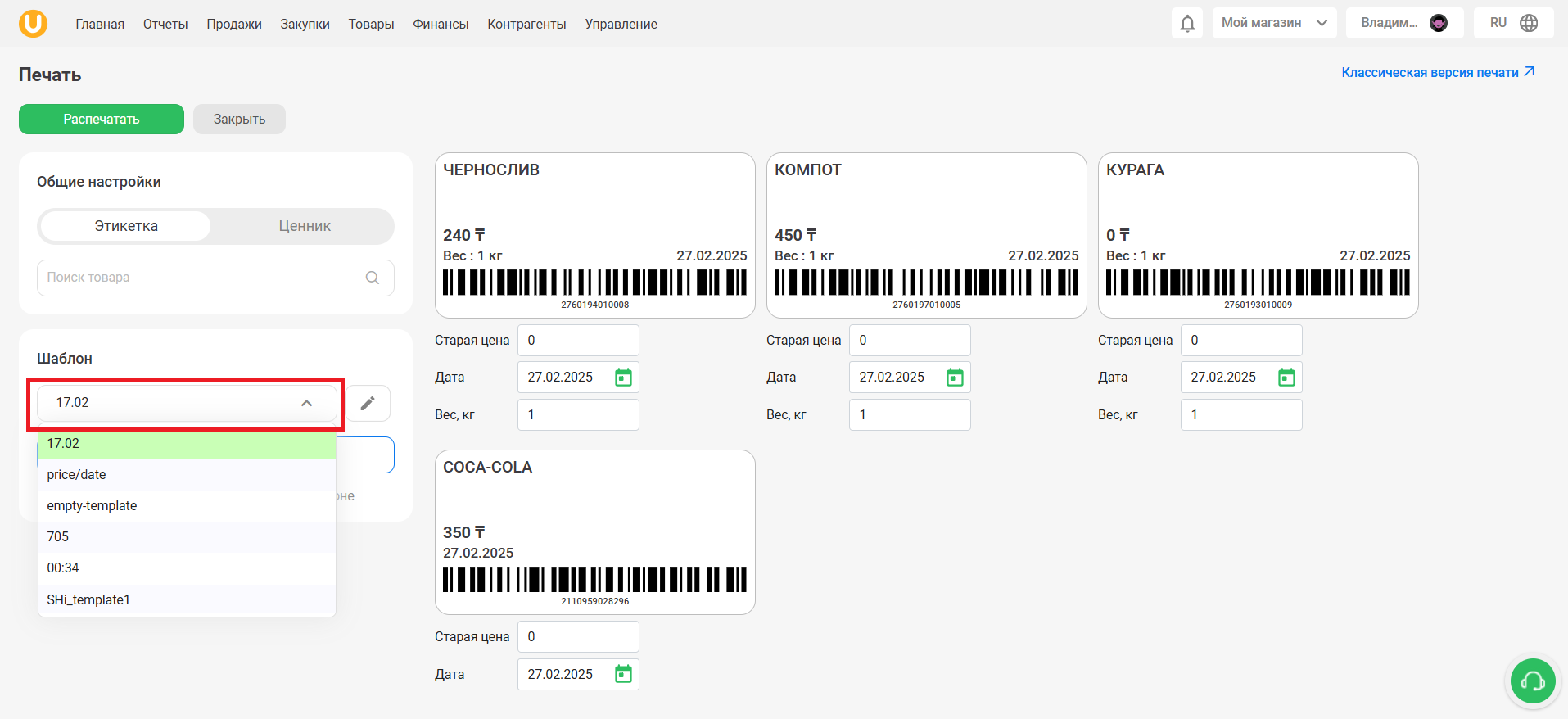
Task: Click КОМПОТ date field
Action: [x=910, y=378]
